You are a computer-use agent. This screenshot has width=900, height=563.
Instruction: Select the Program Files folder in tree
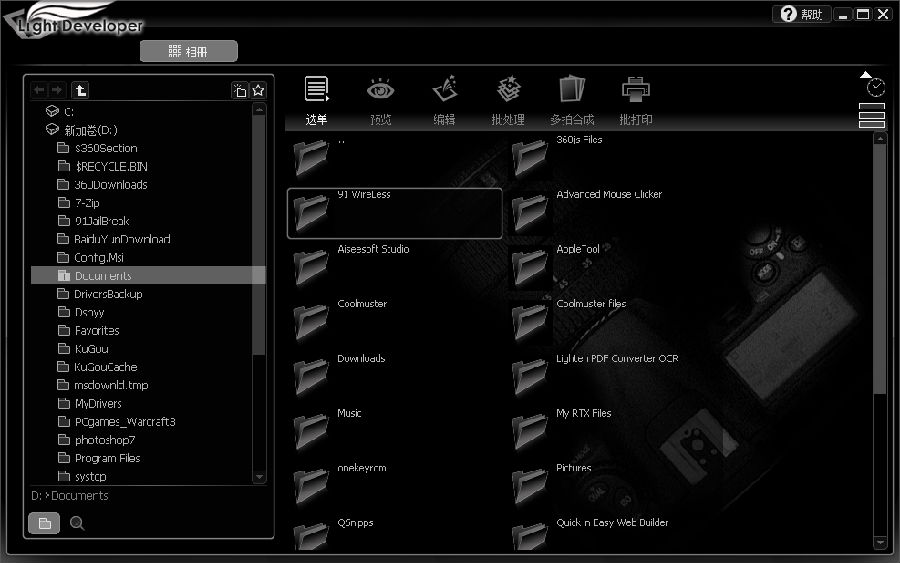coord(99,458)
